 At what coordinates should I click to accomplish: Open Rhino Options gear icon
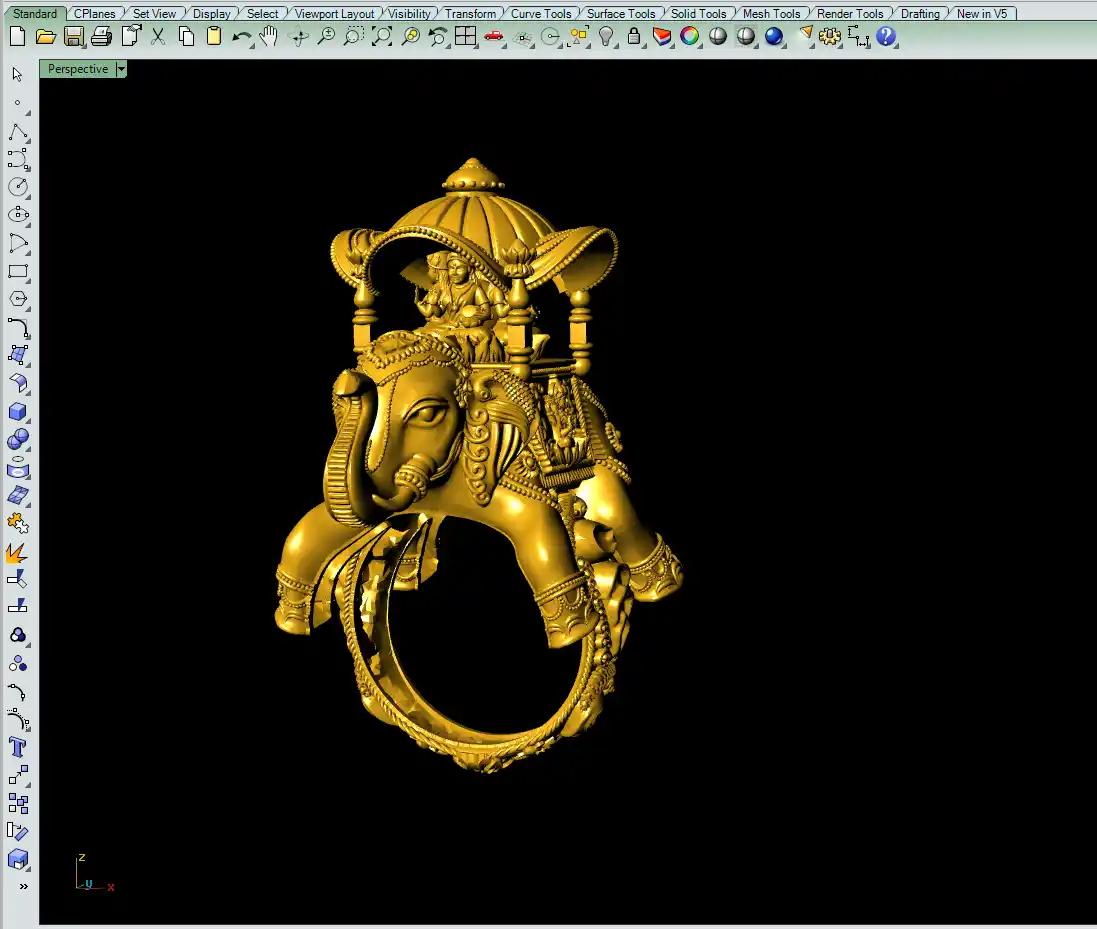(830, 37)
